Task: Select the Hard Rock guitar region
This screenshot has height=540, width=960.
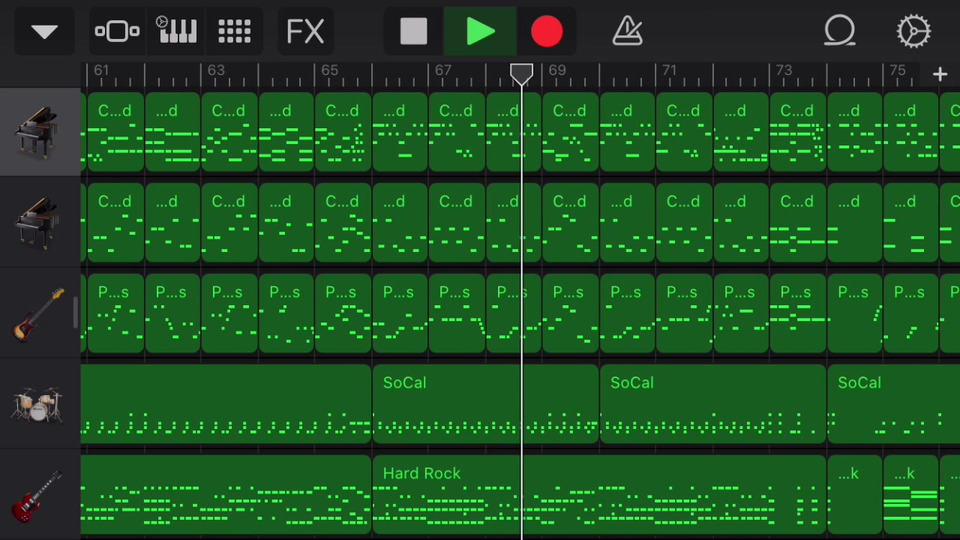Action: (599, 494)
